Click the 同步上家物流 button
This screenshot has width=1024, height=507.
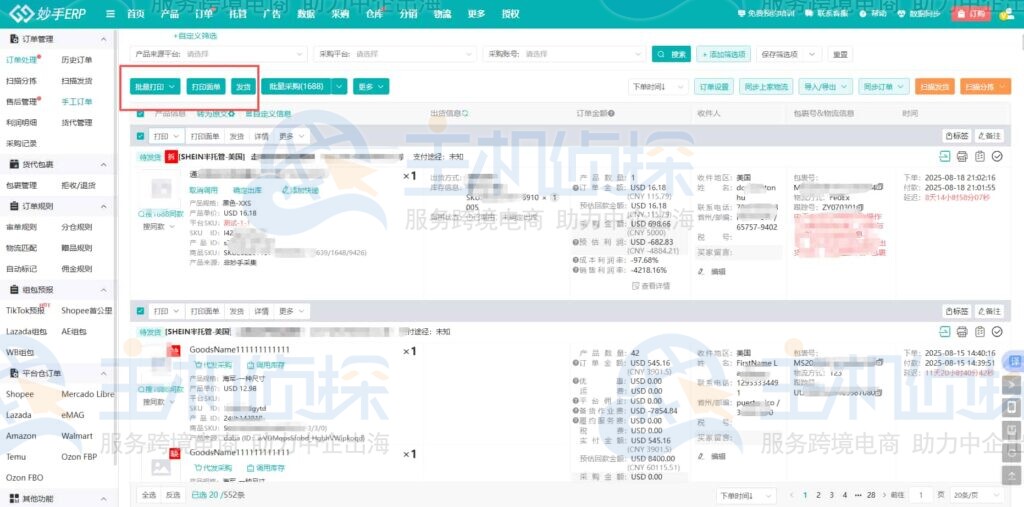(766, 86)
